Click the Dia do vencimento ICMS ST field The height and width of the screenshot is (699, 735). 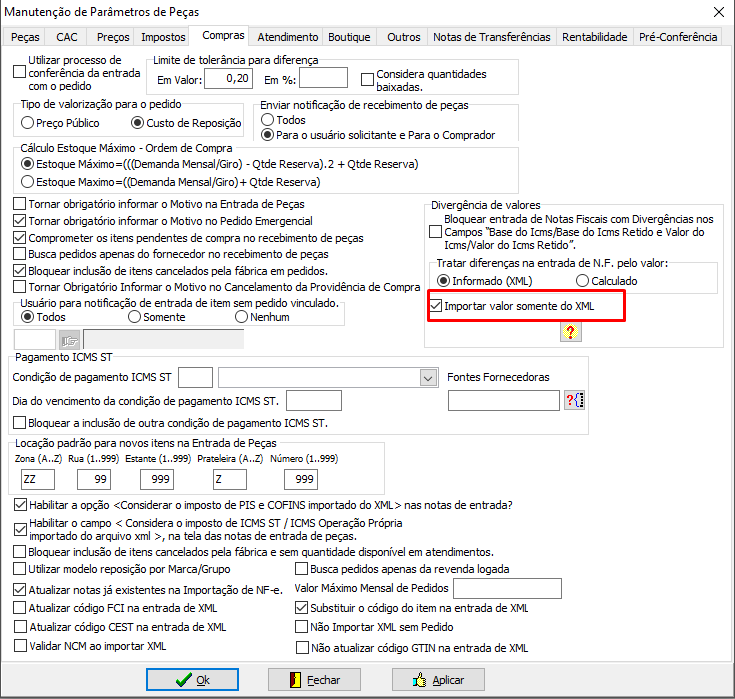314,401
